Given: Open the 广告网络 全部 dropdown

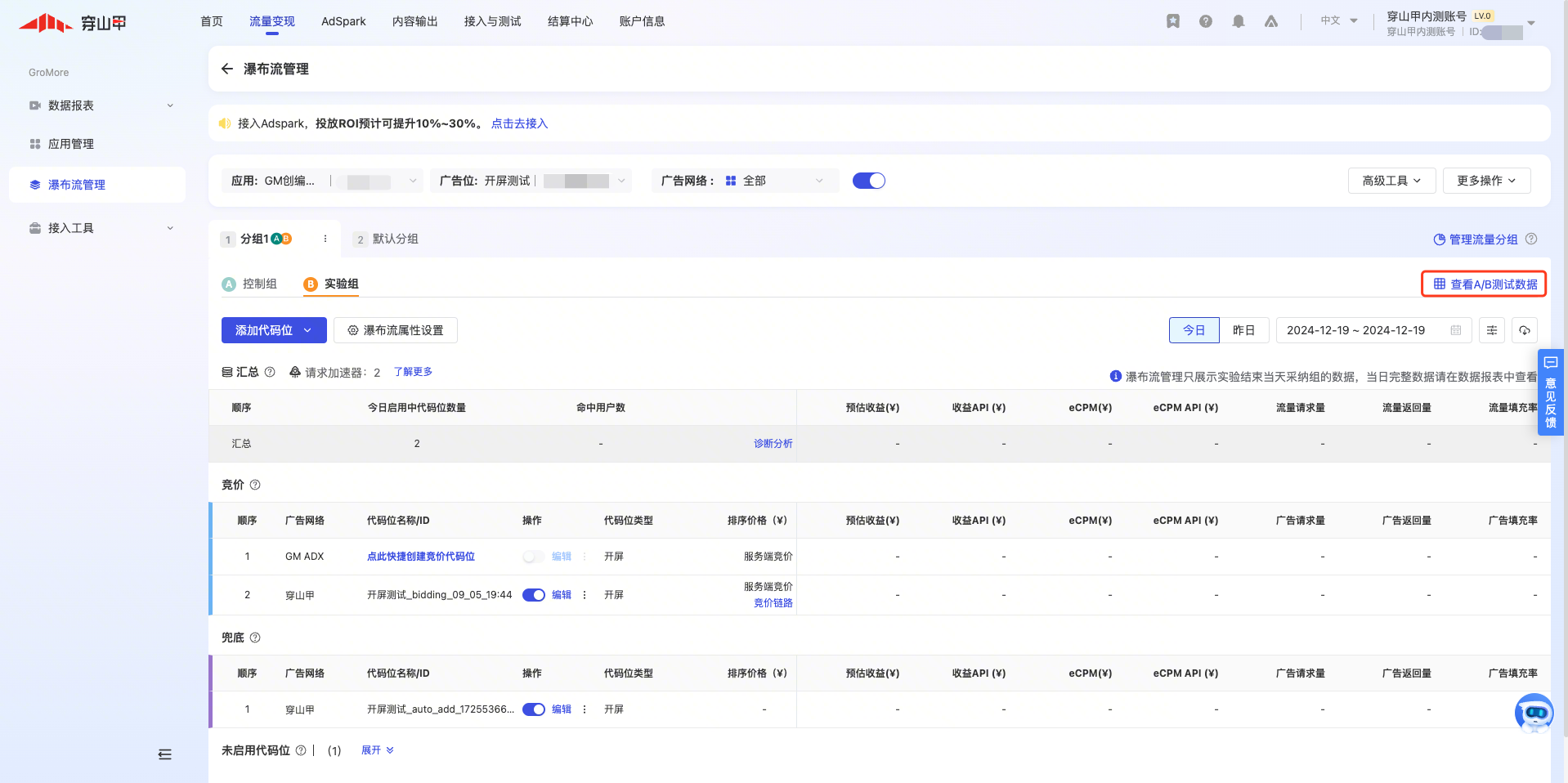Looking at the screenshot, I should coord(773,181).
